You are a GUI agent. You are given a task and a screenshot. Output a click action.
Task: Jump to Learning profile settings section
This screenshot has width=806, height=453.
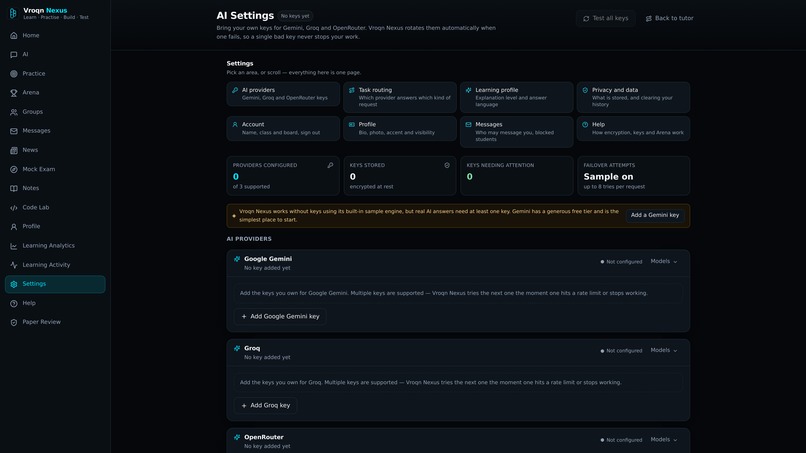(517, 97)
